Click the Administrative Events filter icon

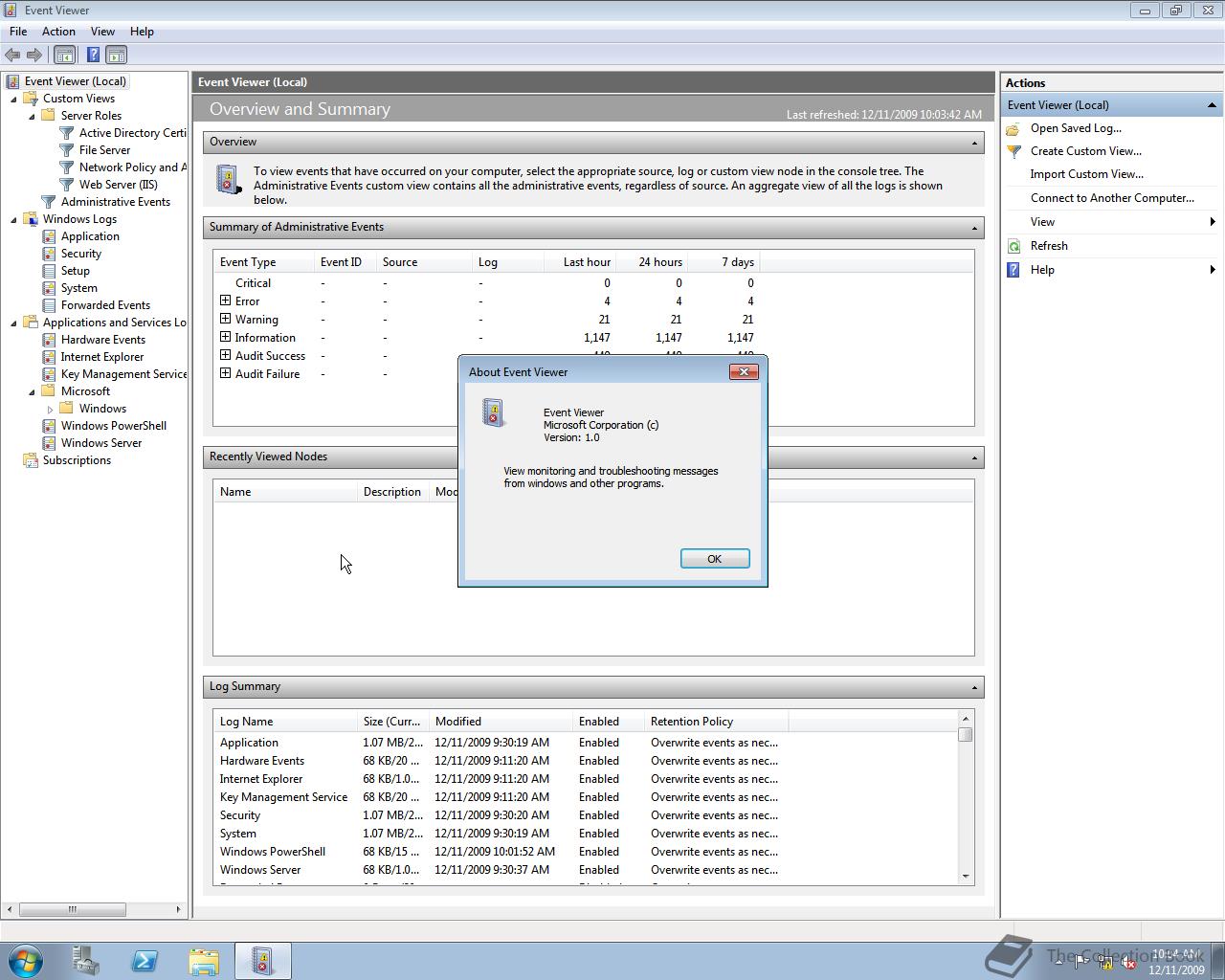[49, 202]
